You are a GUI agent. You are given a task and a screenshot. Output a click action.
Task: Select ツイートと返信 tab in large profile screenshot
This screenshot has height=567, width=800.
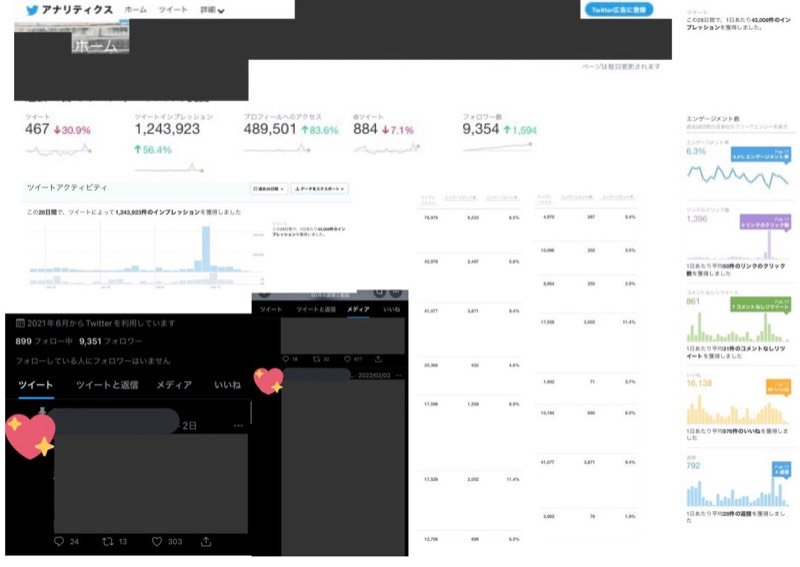(107, 385)
